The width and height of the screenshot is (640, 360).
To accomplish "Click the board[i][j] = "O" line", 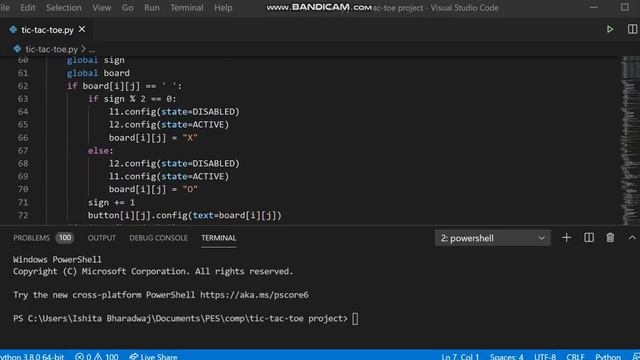I will coord(153,189).
